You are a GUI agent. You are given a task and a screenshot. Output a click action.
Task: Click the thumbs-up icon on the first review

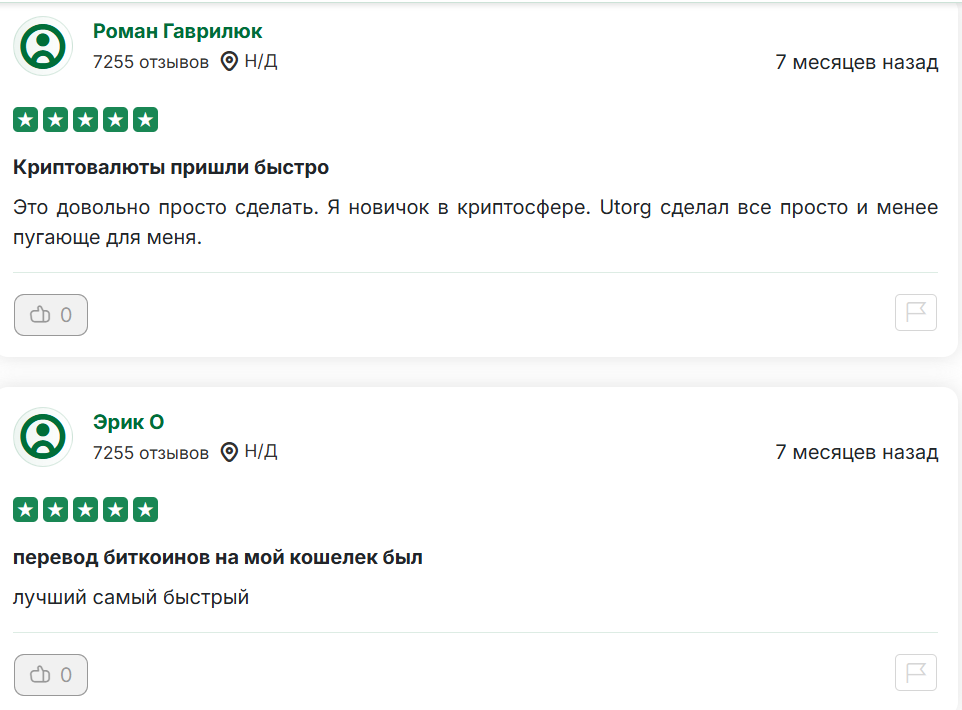click(38, 314)
